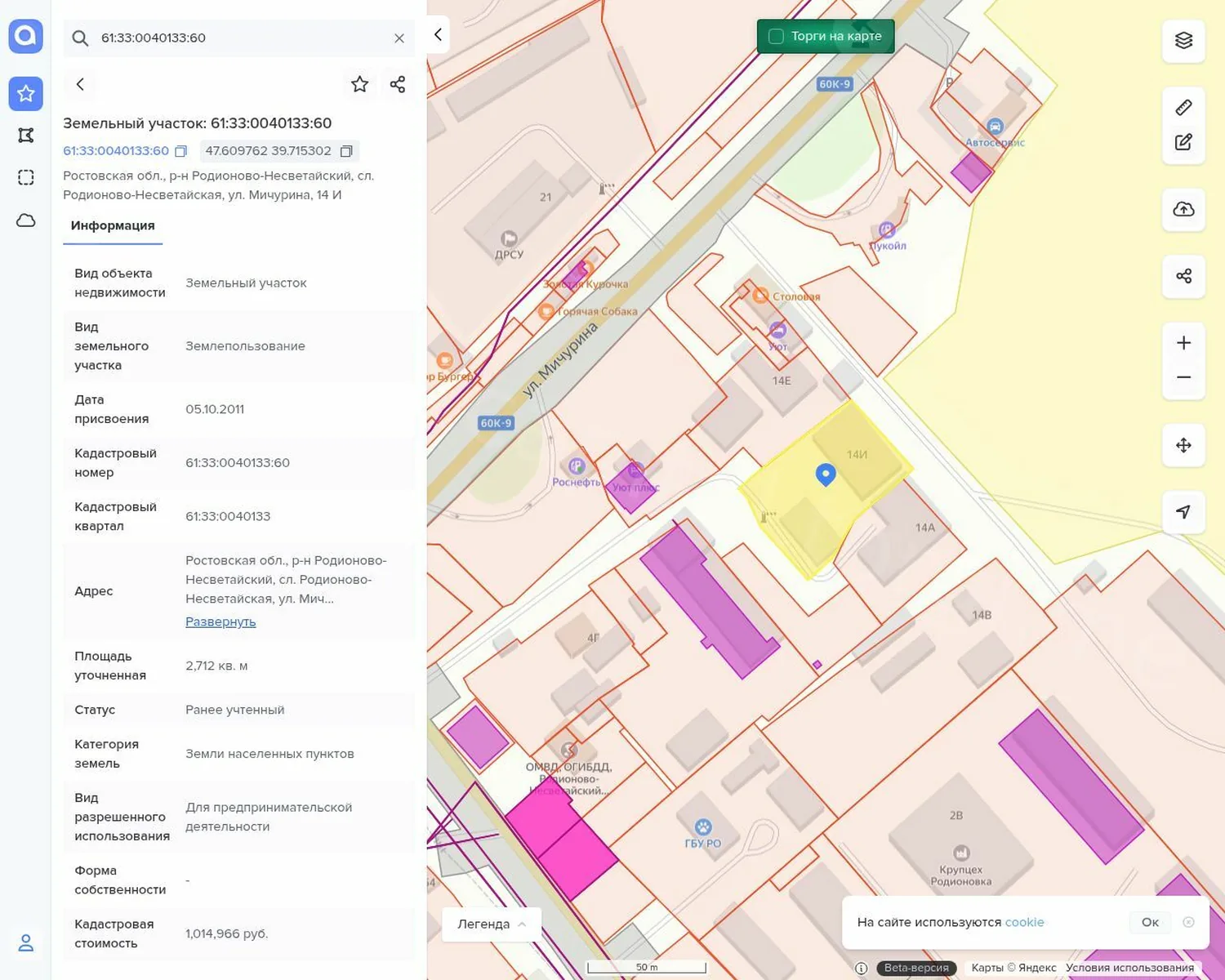Click the Развернуть address link
The height and width of the screenshot is (980, 1225).
click(x=220, y=621)
